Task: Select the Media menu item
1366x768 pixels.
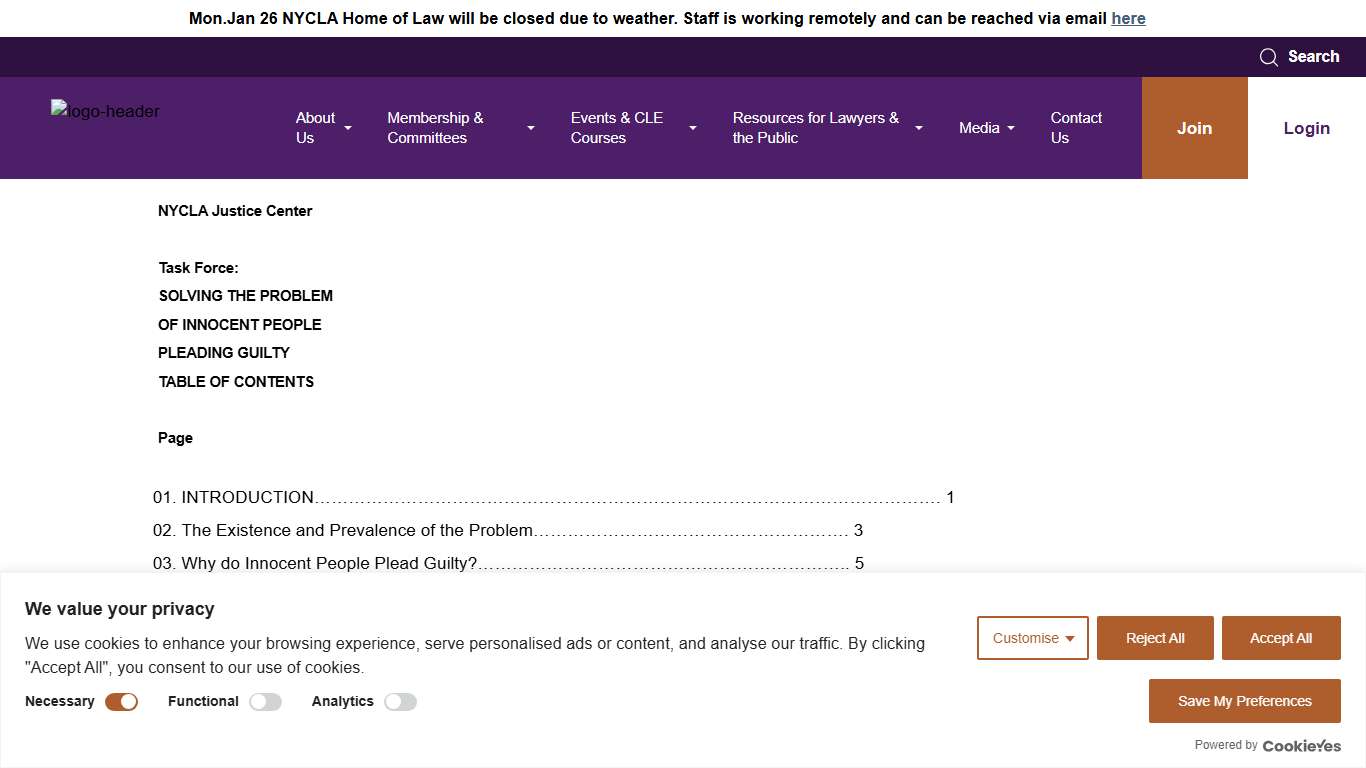Action: click(978, 128)
